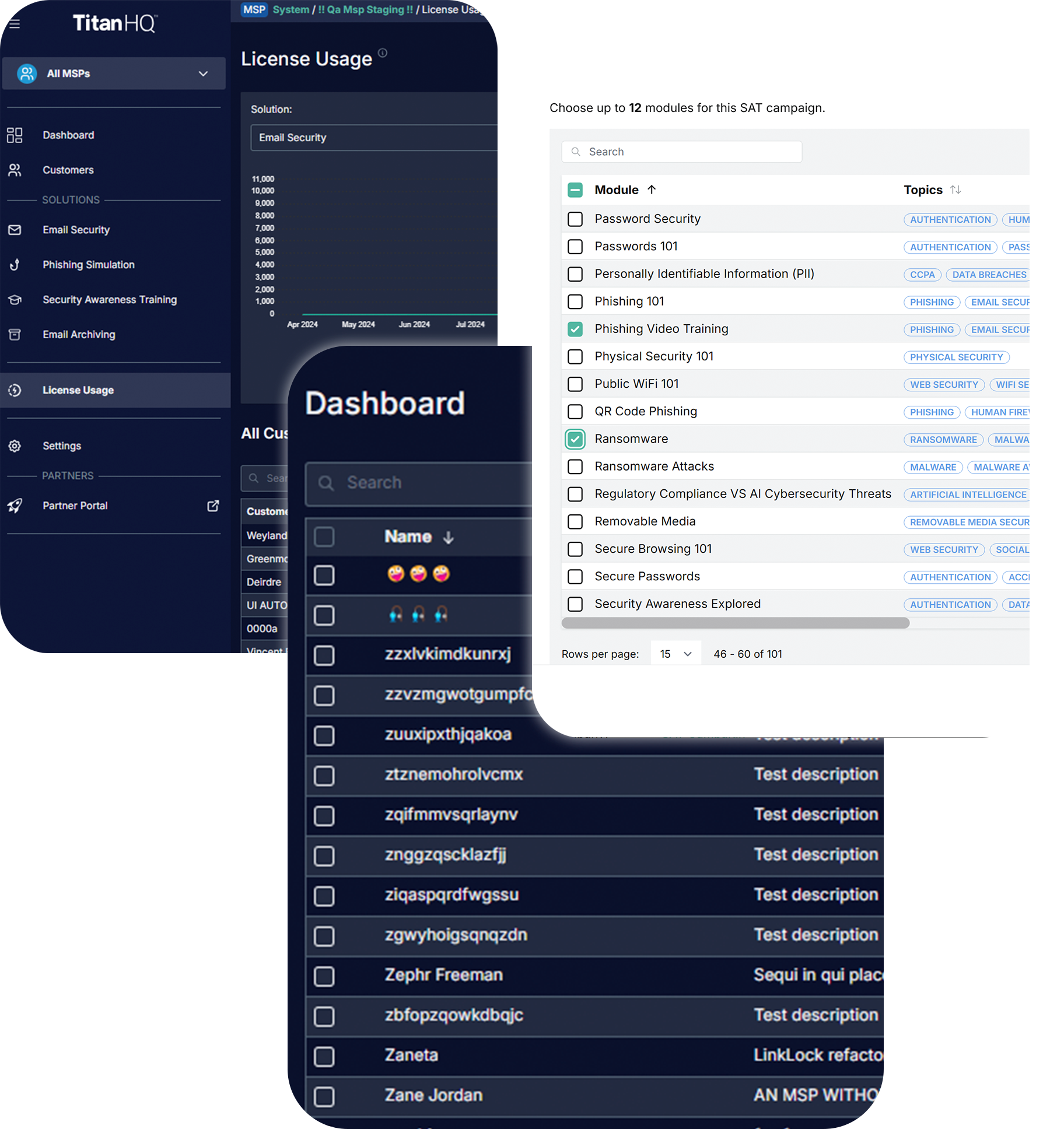Click the Email Security envelope icon

point(15,230)
